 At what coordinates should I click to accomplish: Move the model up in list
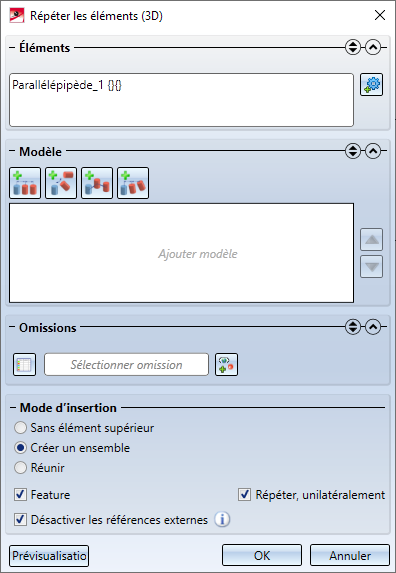372,240
